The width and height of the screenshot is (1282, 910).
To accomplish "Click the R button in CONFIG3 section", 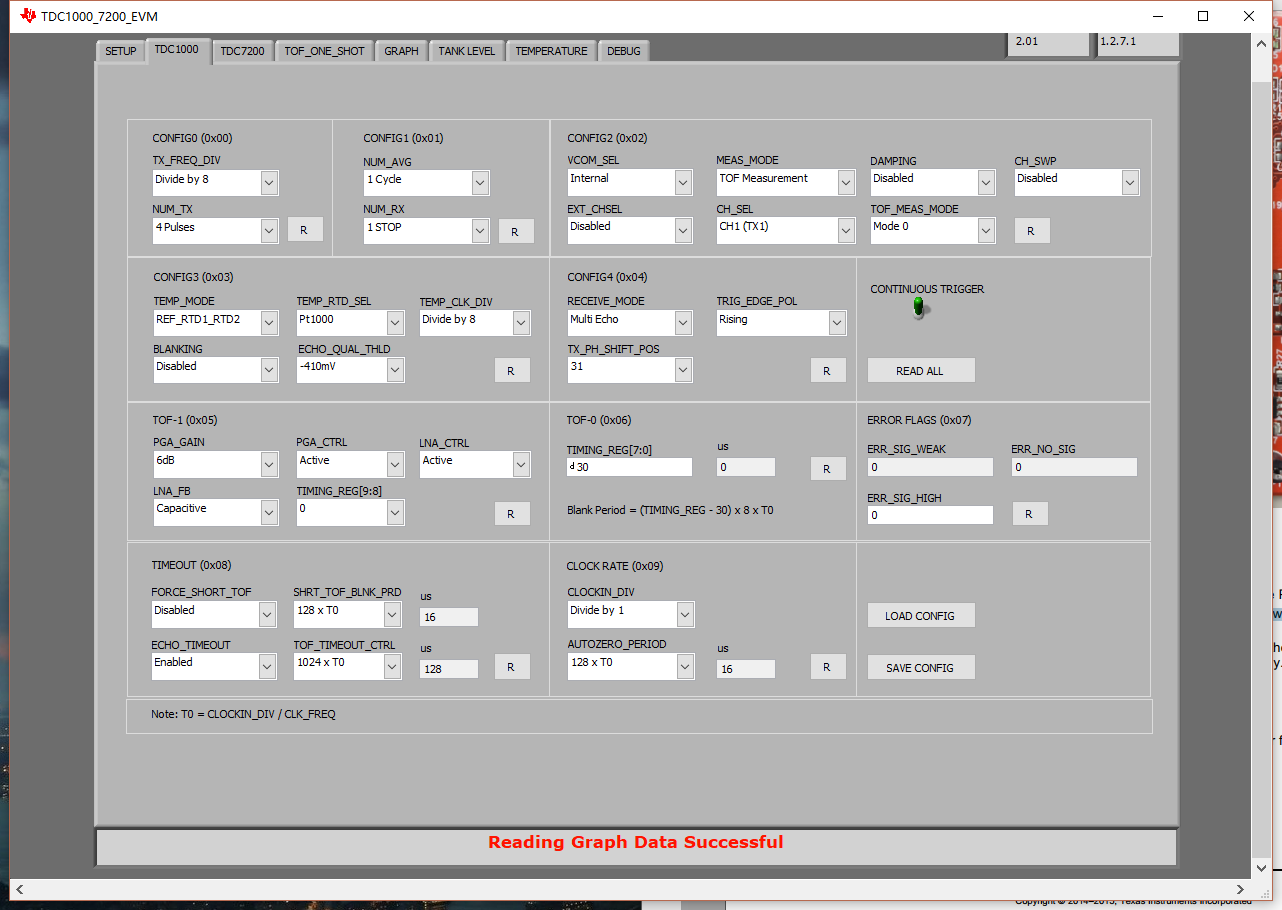I will point(511,370).
